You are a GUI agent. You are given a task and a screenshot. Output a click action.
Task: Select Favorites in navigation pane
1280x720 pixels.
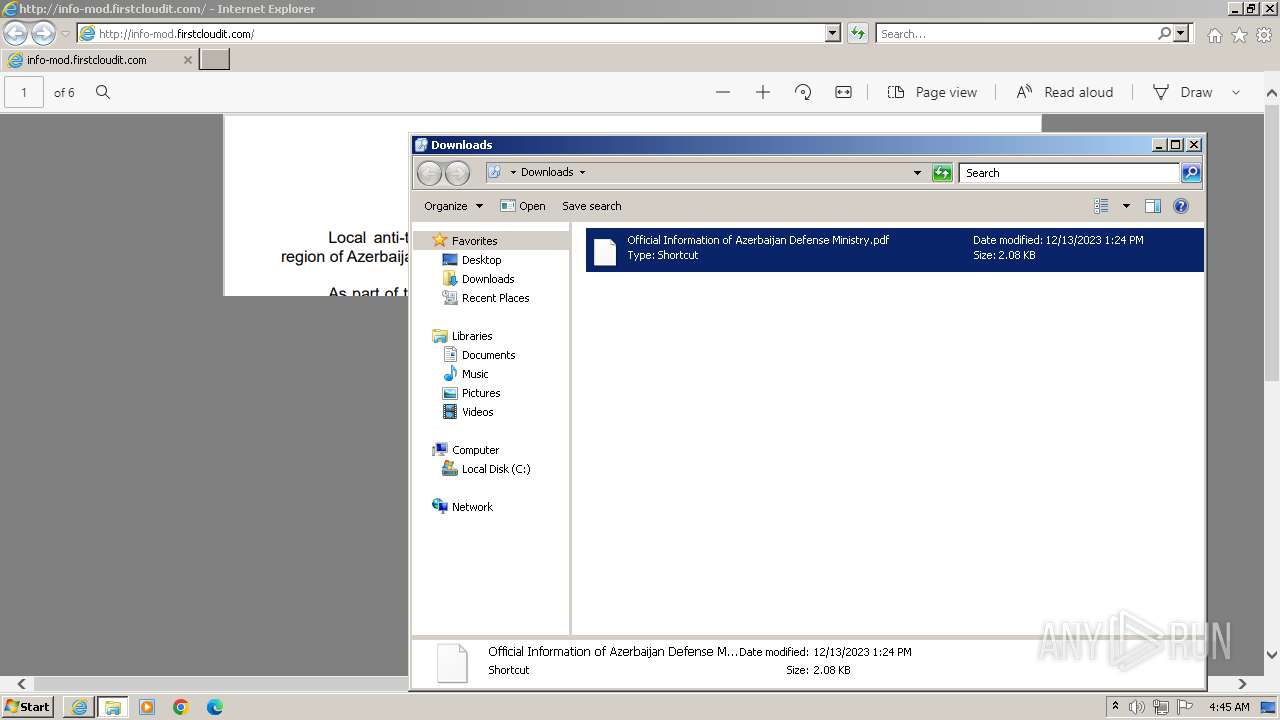click(474, 241)
